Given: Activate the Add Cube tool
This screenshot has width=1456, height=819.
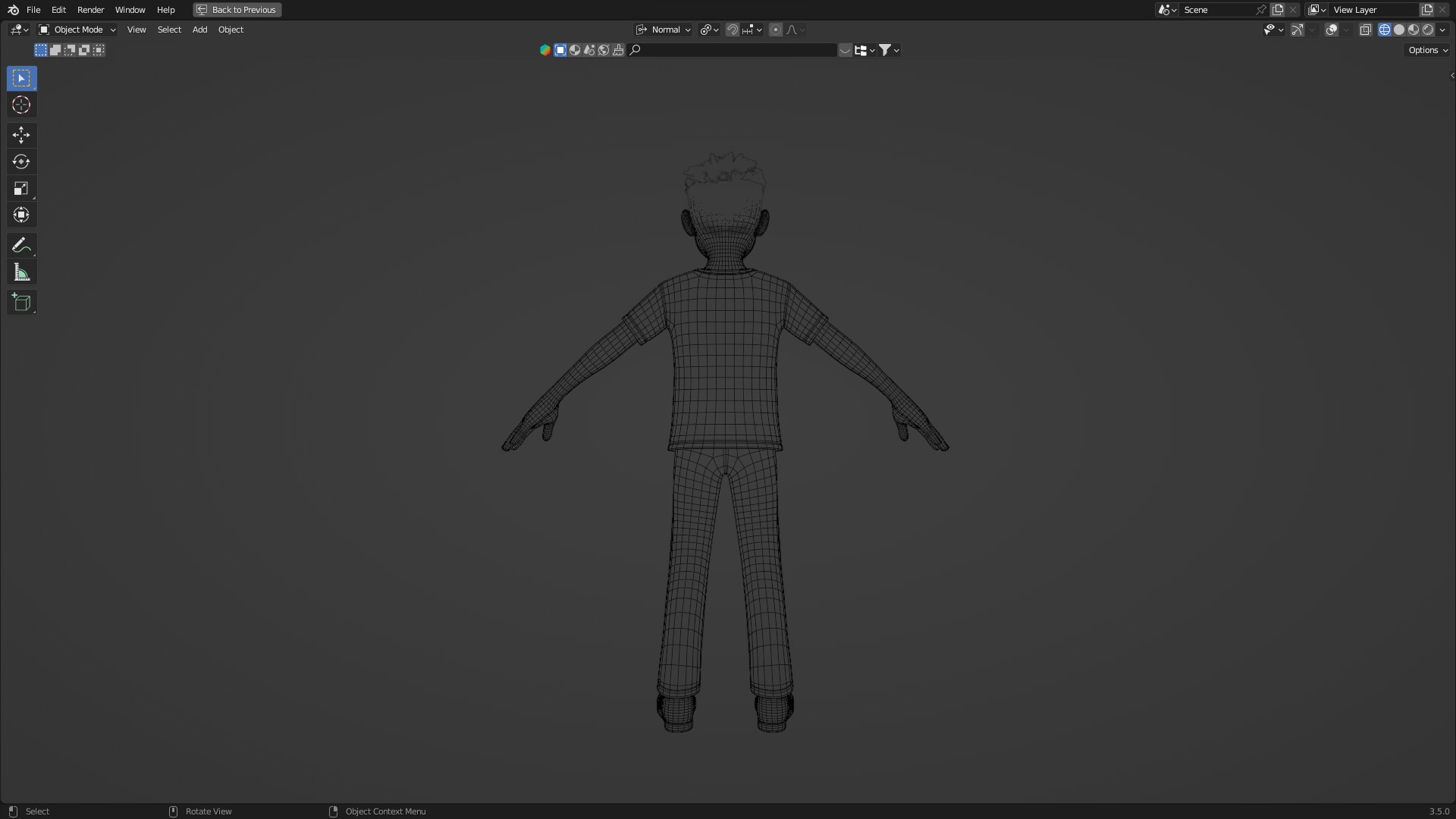Looking at the screenshot, I should (21, 303).
